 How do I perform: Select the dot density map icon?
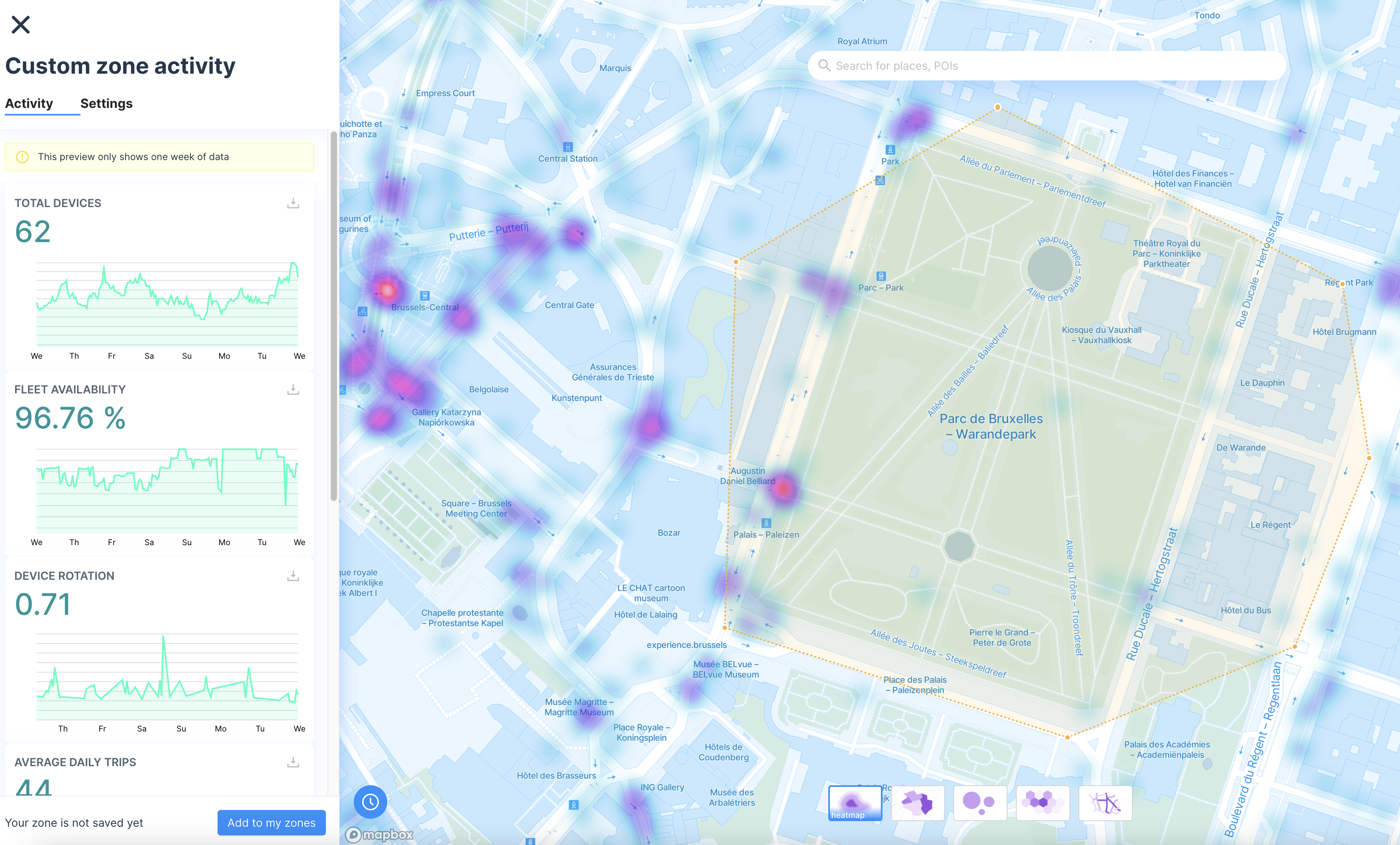pyautogui.click(x=980, y=805)
